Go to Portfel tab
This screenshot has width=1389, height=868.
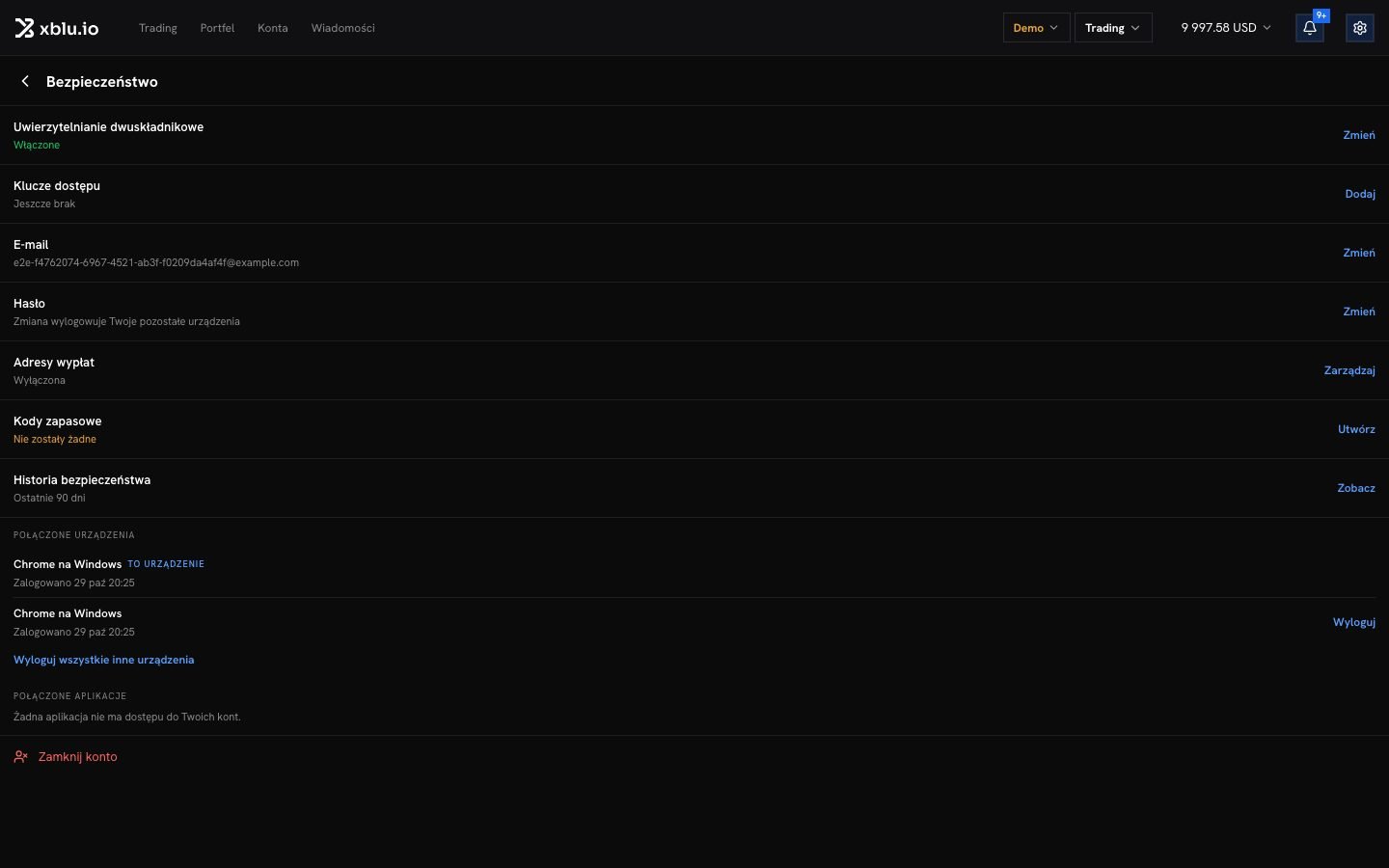point(217,28)
